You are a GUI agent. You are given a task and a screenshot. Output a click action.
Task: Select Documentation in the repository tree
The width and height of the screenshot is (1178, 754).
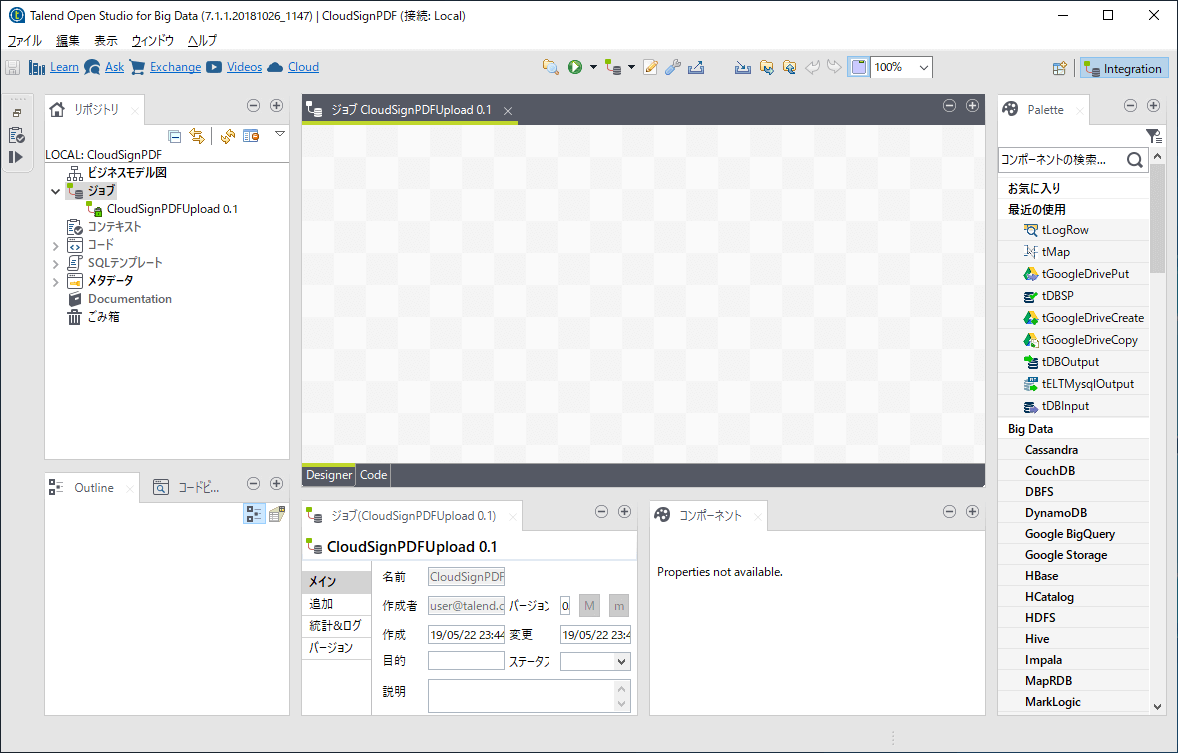pos(129,299)
